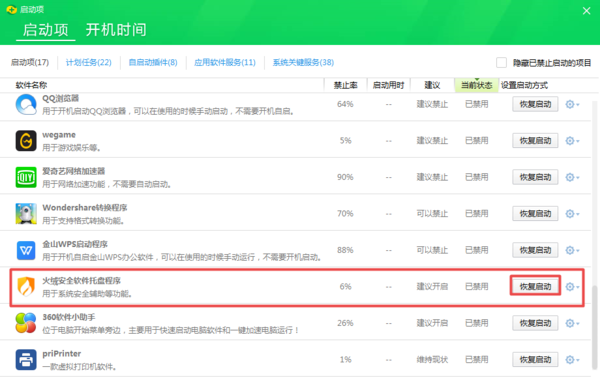Click 恢复启动 for 火绒安全软件托盘程序
Image resolution: width=600 pixels, height=378 pixels.
tap(535, 287)
